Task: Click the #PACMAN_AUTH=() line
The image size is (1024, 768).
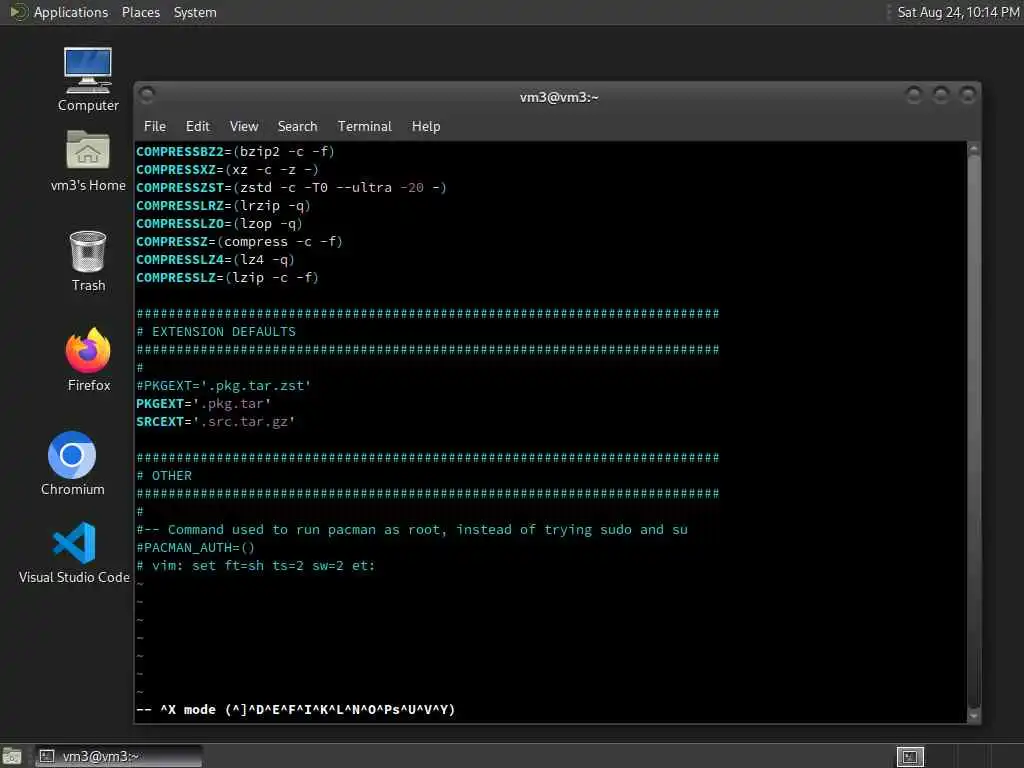Action: pos(195,548)
